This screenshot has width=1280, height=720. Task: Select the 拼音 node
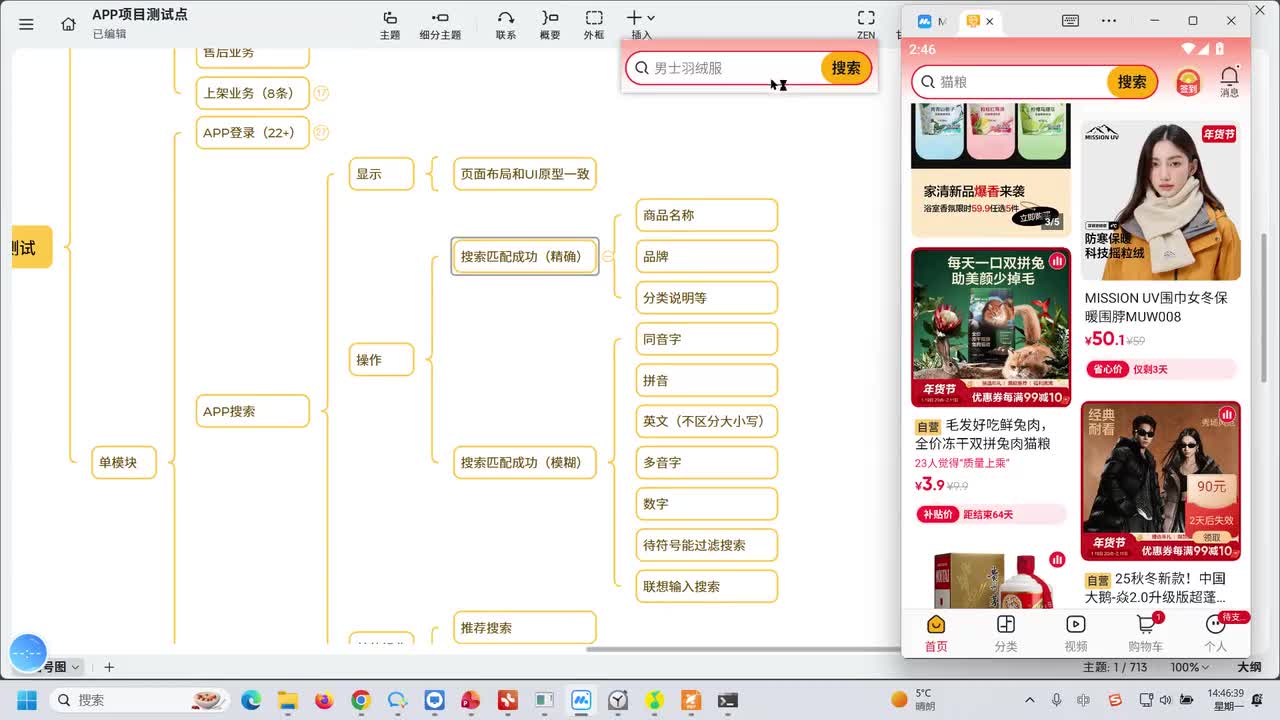pos(707,380)
